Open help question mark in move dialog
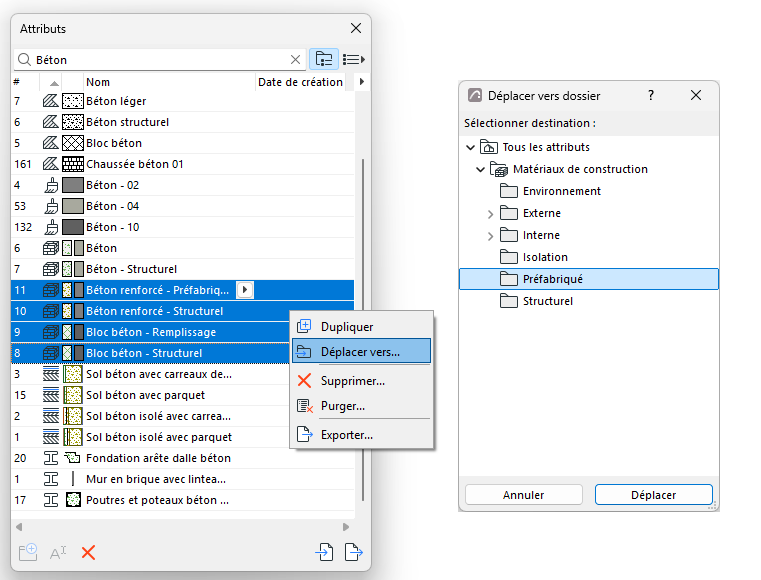The height and width of the screenshot is (580, 761). 651,95
